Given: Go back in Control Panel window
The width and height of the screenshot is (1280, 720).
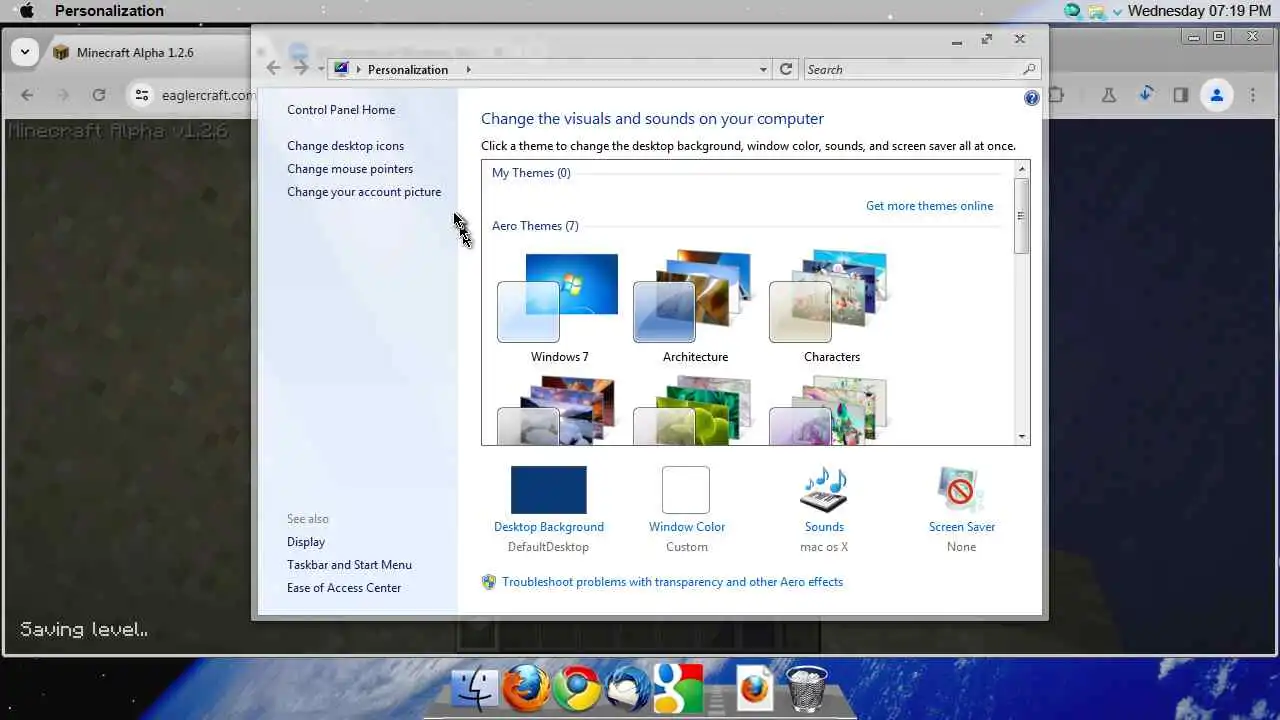Looking at the screenshot, I should (x=273, y=68).
